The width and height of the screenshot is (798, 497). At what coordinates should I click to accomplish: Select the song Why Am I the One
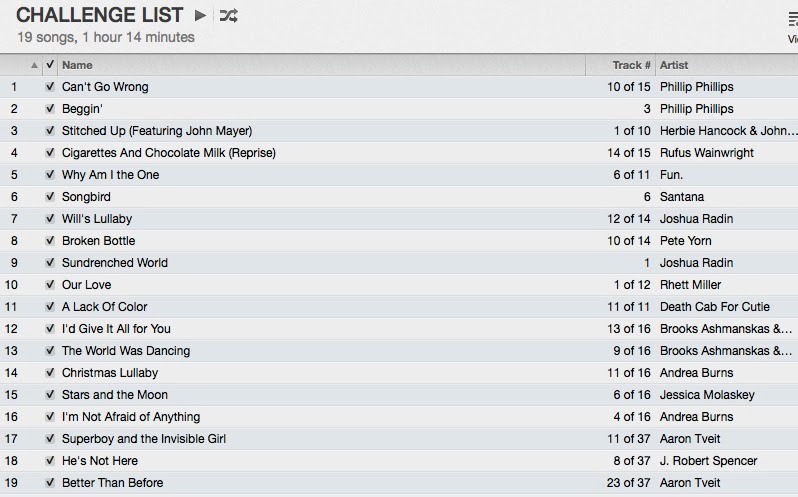pos(110,175)
